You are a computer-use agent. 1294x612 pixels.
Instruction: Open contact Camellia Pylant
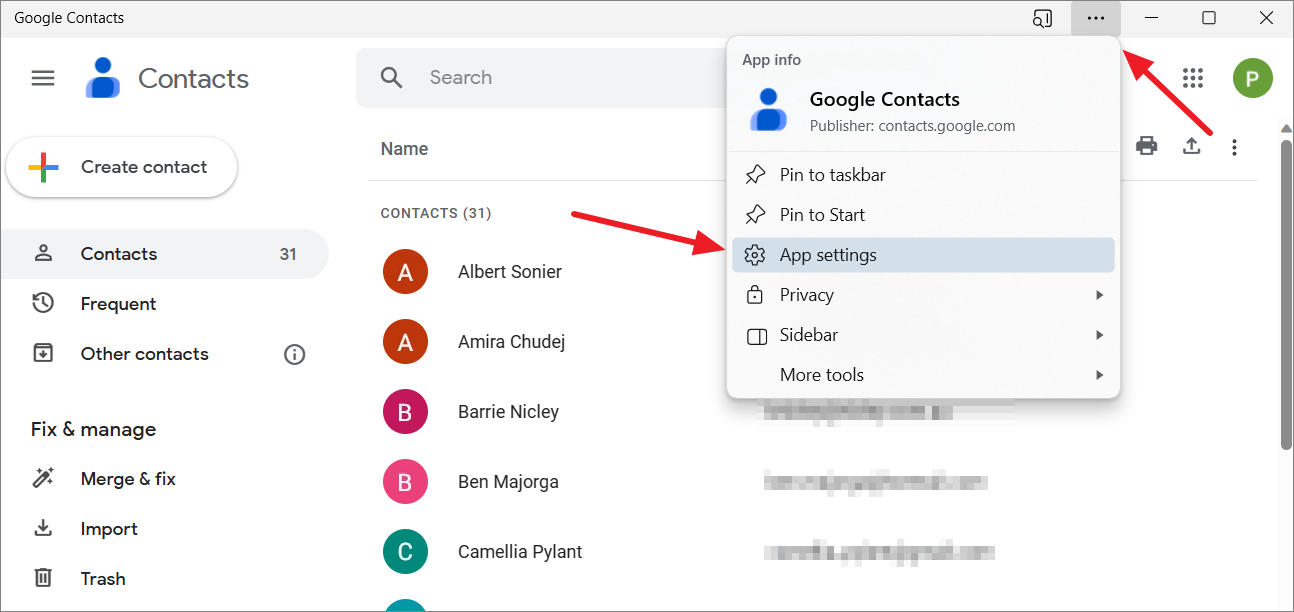[520, 552]
